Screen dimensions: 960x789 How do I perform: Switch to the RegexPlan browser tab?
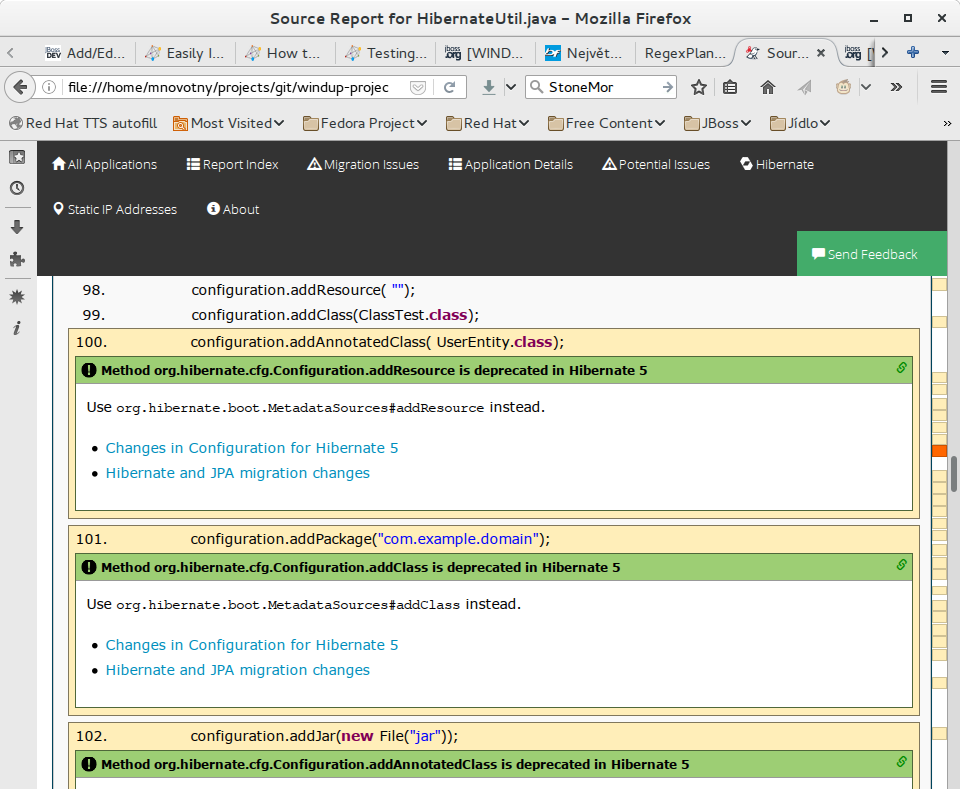(684, 53)
